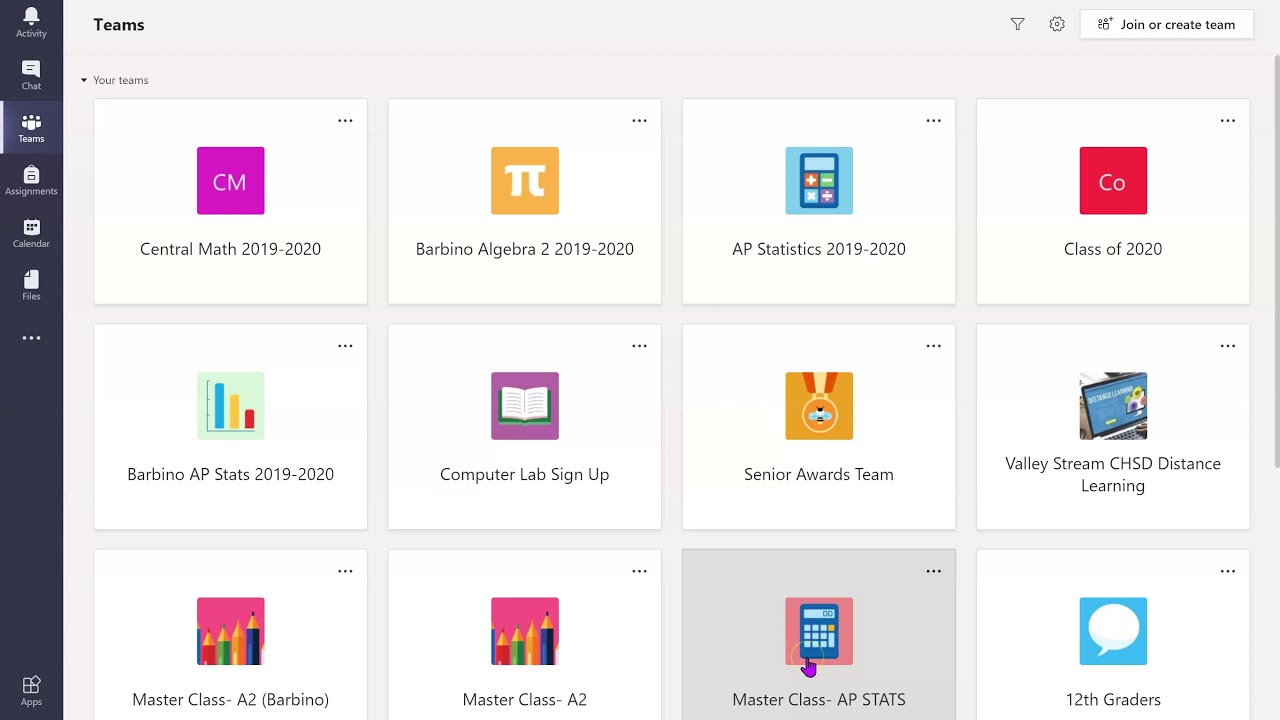Click Join or create team button
The height and width of the screenshot is (720, 1280).
click(x=1166, y=24)
